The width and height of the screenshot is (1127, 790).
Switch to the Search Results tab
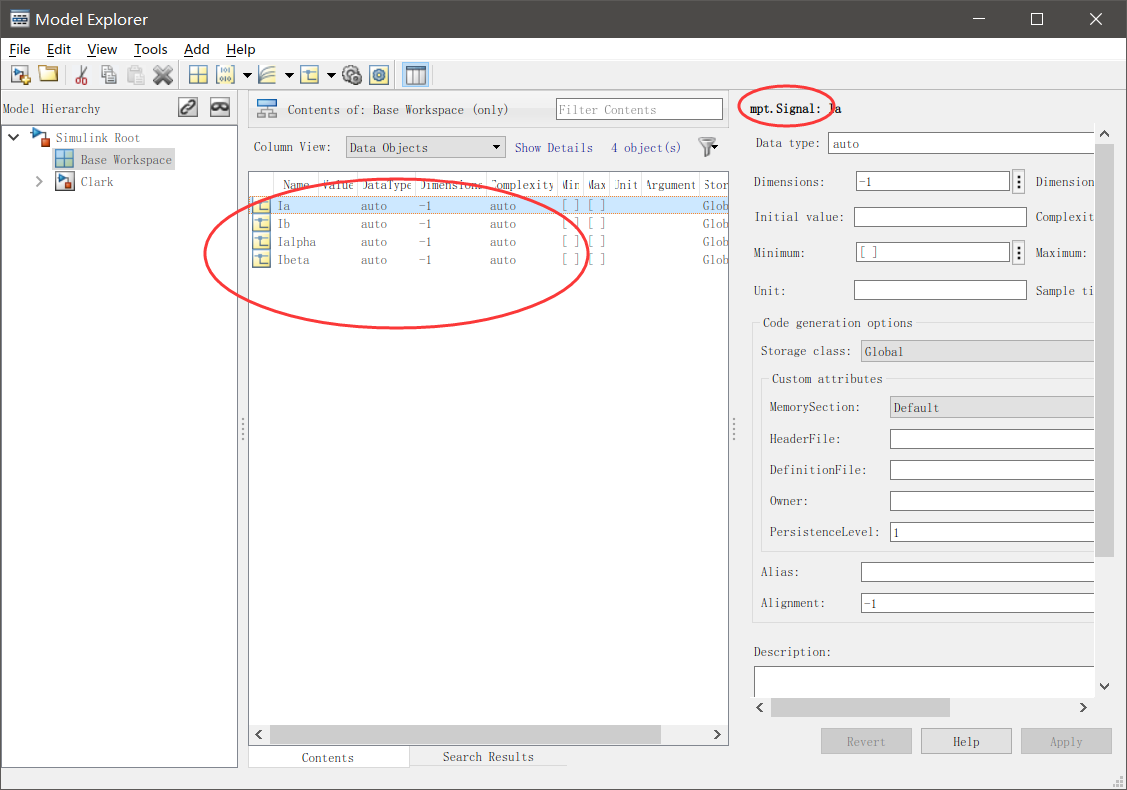click(x=488, y=756)
